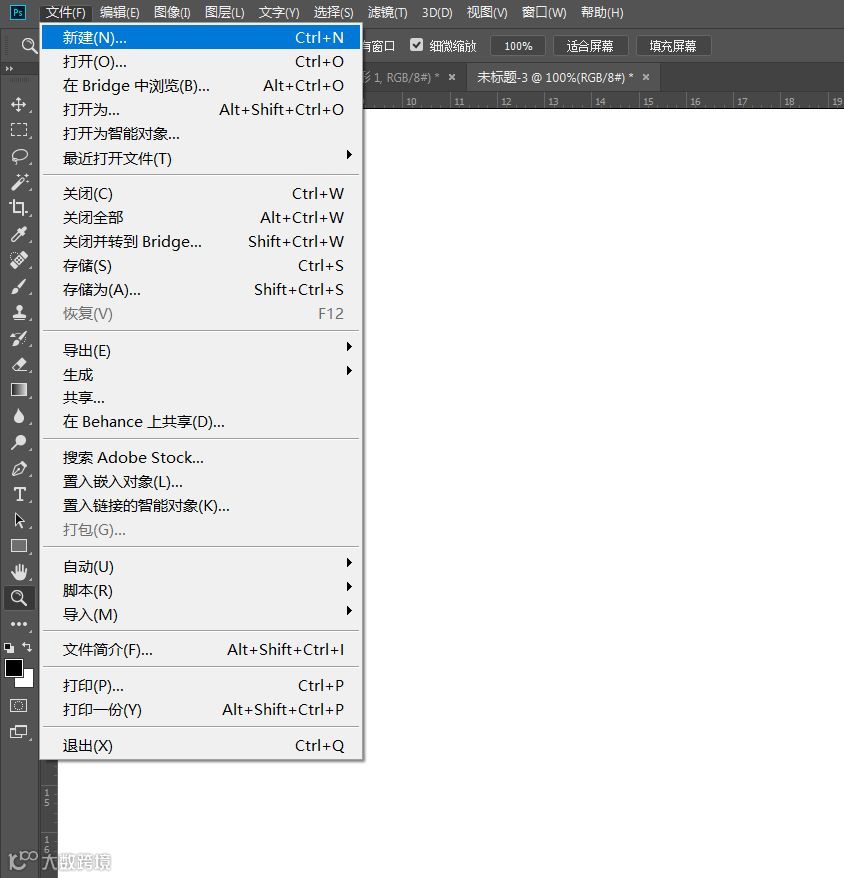The width and height of the screenshot is (844, 878).
Task: Reset default foreground and background colors
Action: [9, 648]
